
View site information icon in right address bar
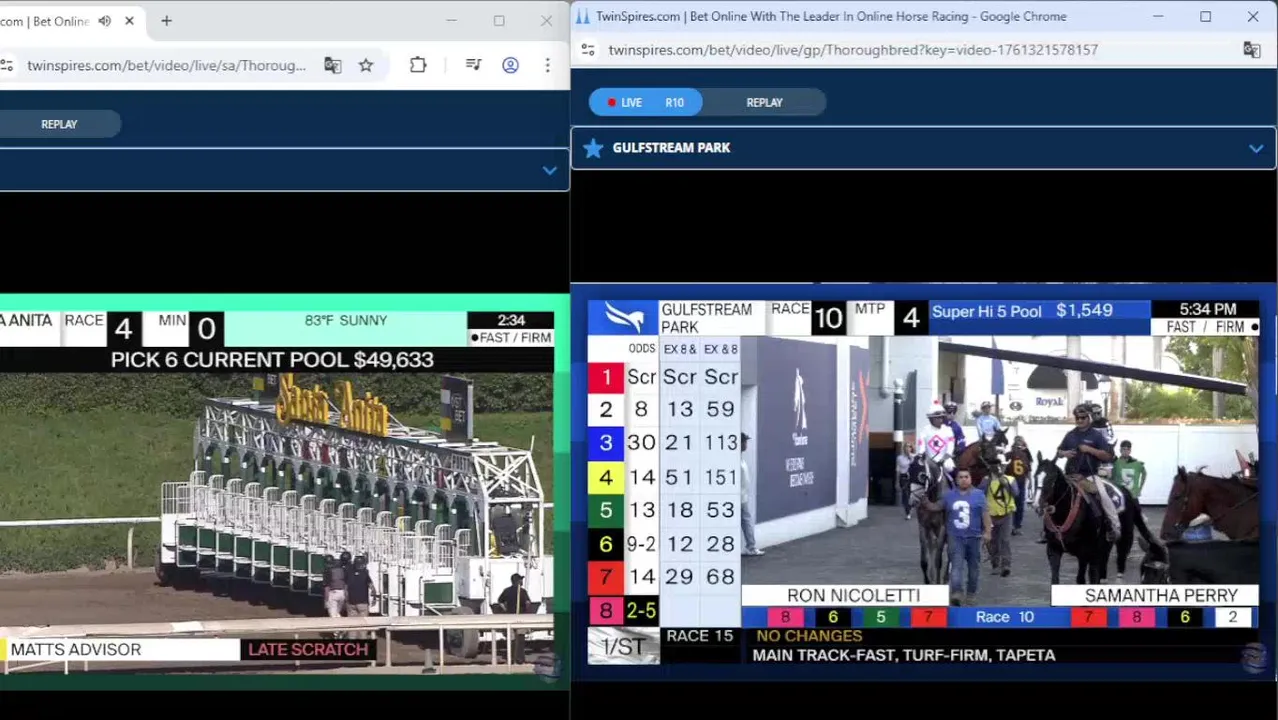tap(588, 50)
